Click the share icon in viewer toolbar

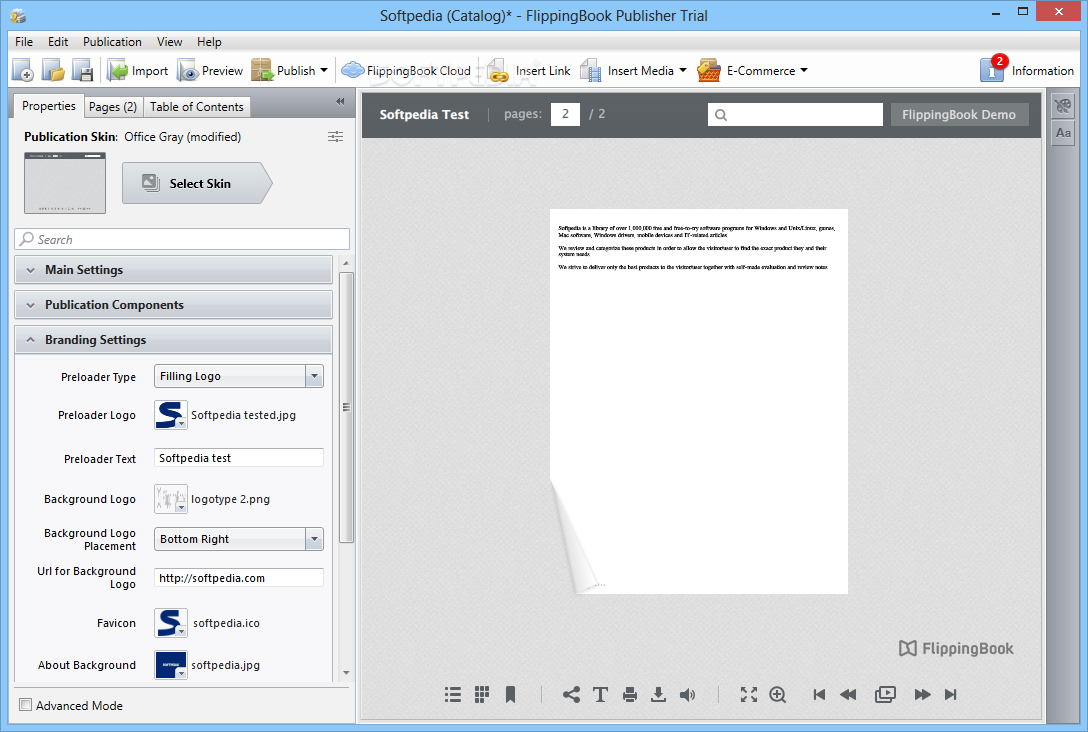coord(571,695)
